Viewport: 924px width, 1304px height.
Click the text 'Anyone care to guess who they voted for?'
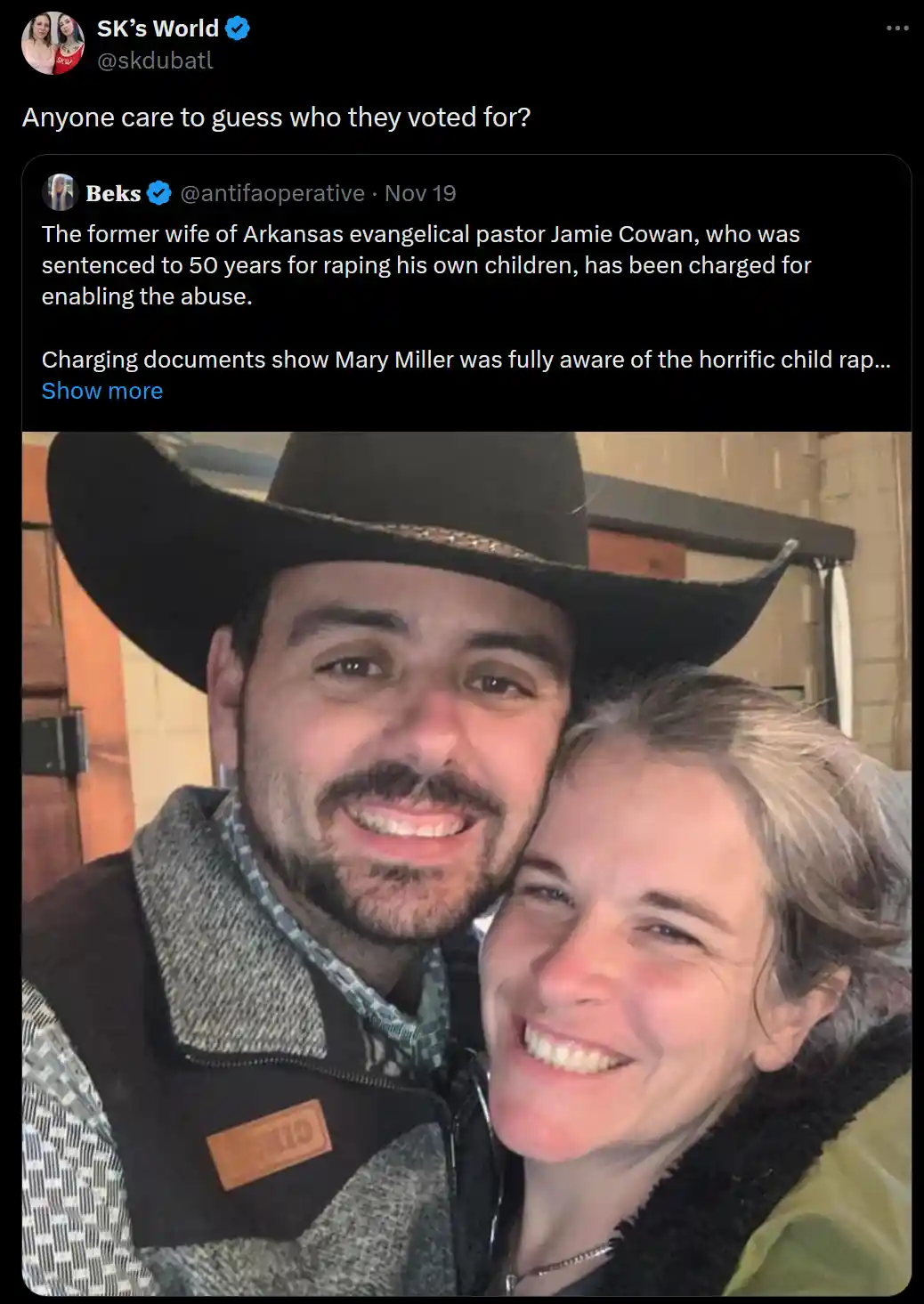click(x=276, y=117)
